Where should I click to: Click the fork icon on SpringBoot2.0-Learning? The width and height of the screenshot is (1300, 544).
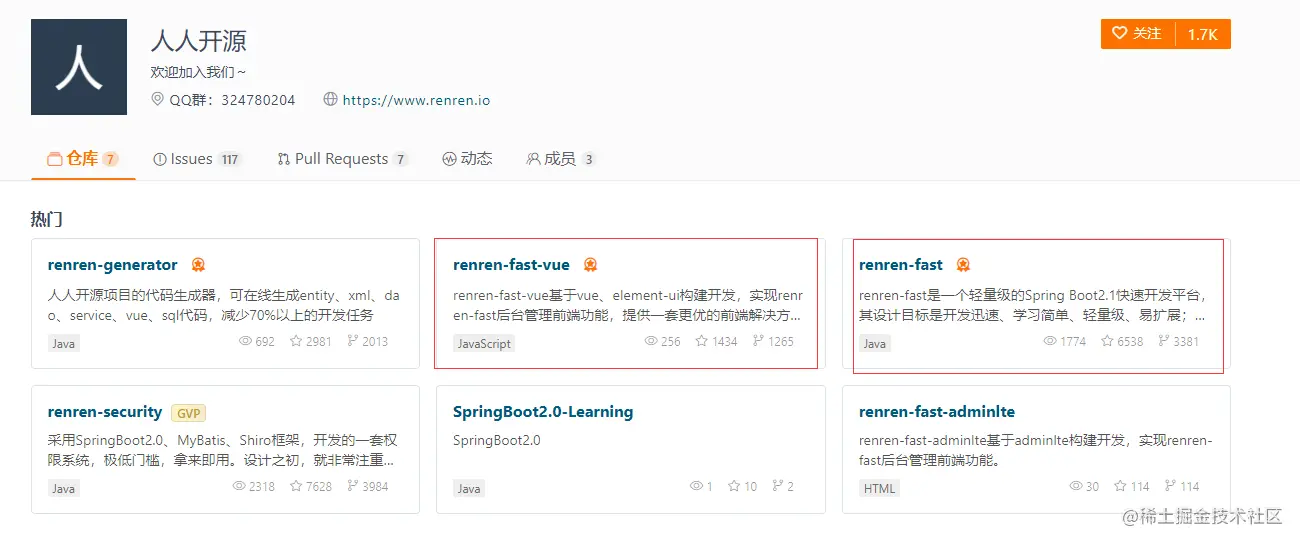[x=777, y=486]
